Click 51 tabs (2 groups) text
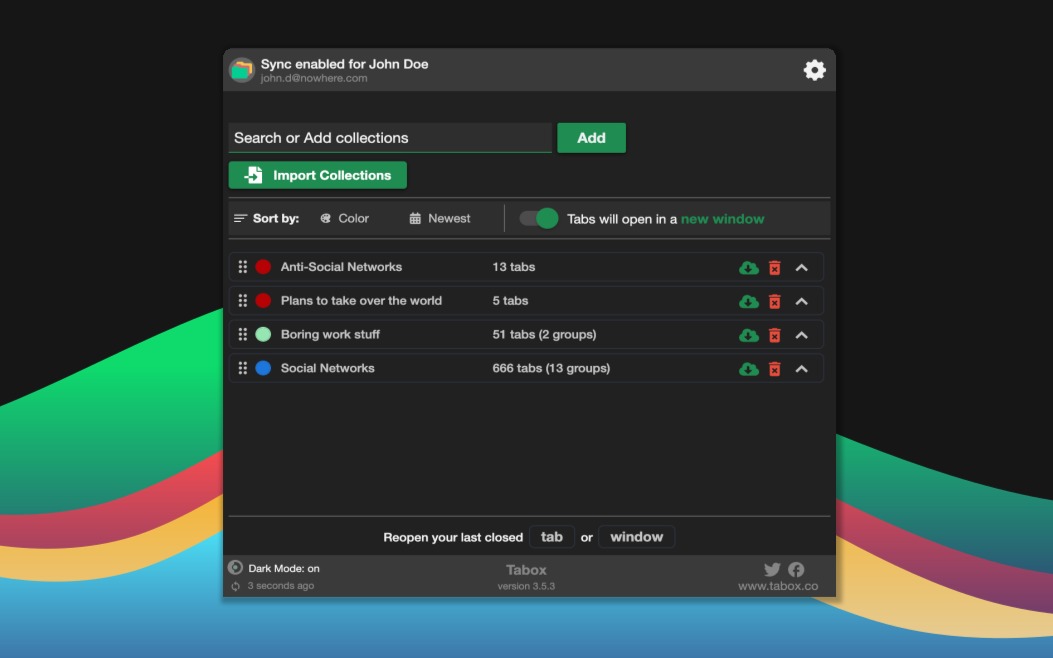The image size is (1053, 658). tap(544, 334)
